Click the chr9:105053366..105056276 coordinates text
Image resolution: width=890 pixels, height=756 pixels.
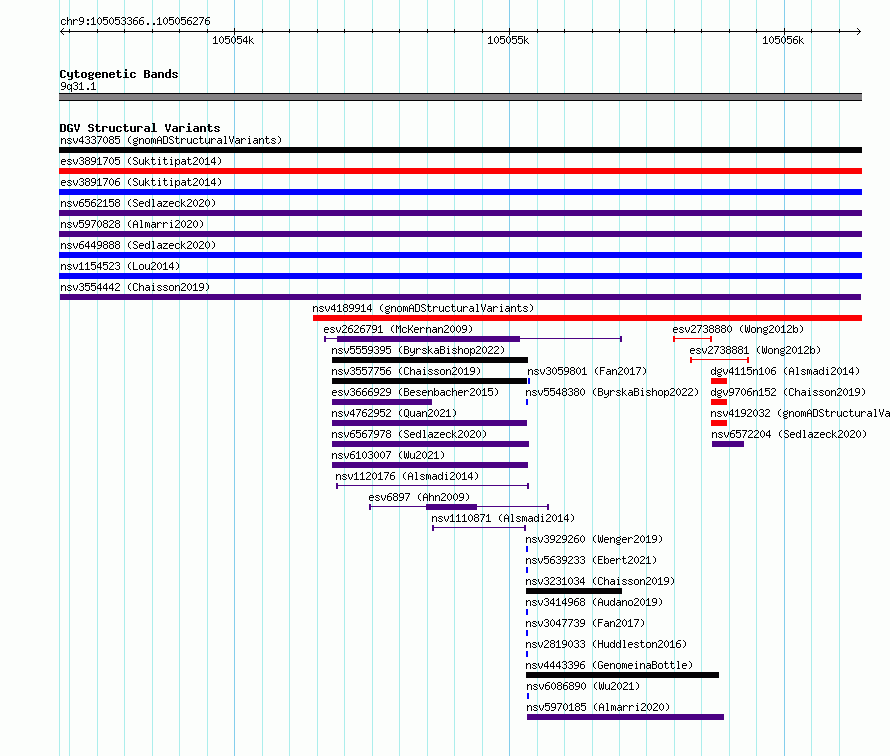135,21
